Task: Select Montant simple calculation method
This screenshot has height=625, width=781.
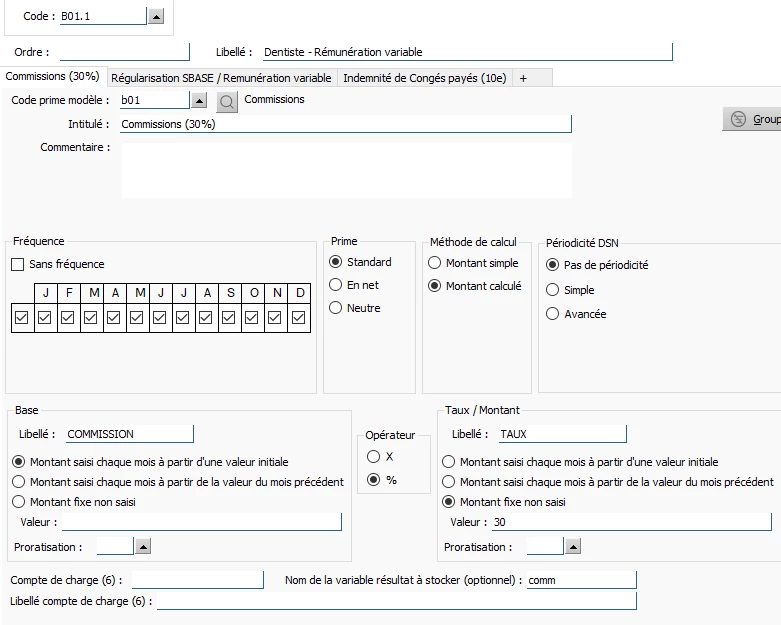Action: pos(435,263)
